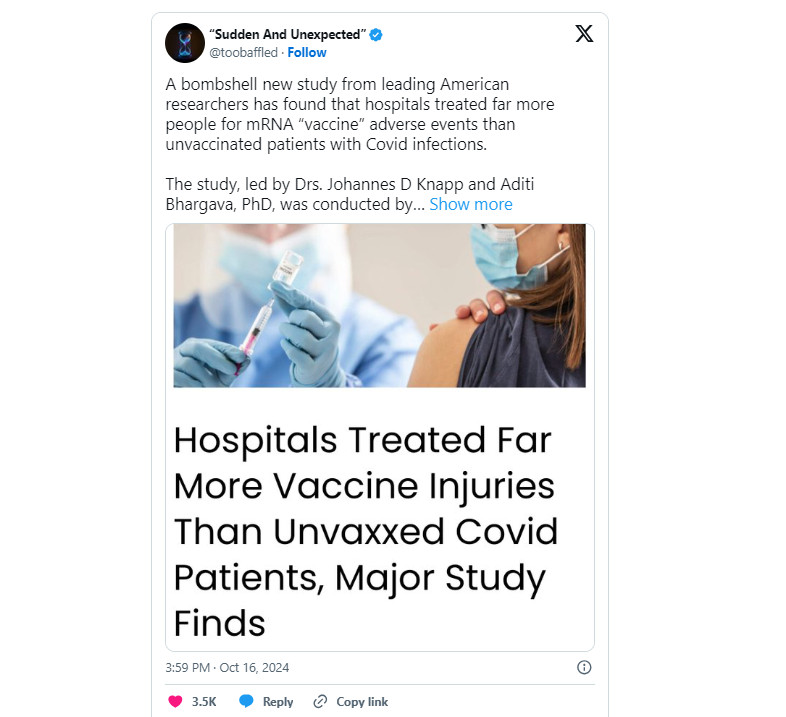Screen dimensions: 786x717
Task: Follow the @toobaffled account
Action: 307,53
